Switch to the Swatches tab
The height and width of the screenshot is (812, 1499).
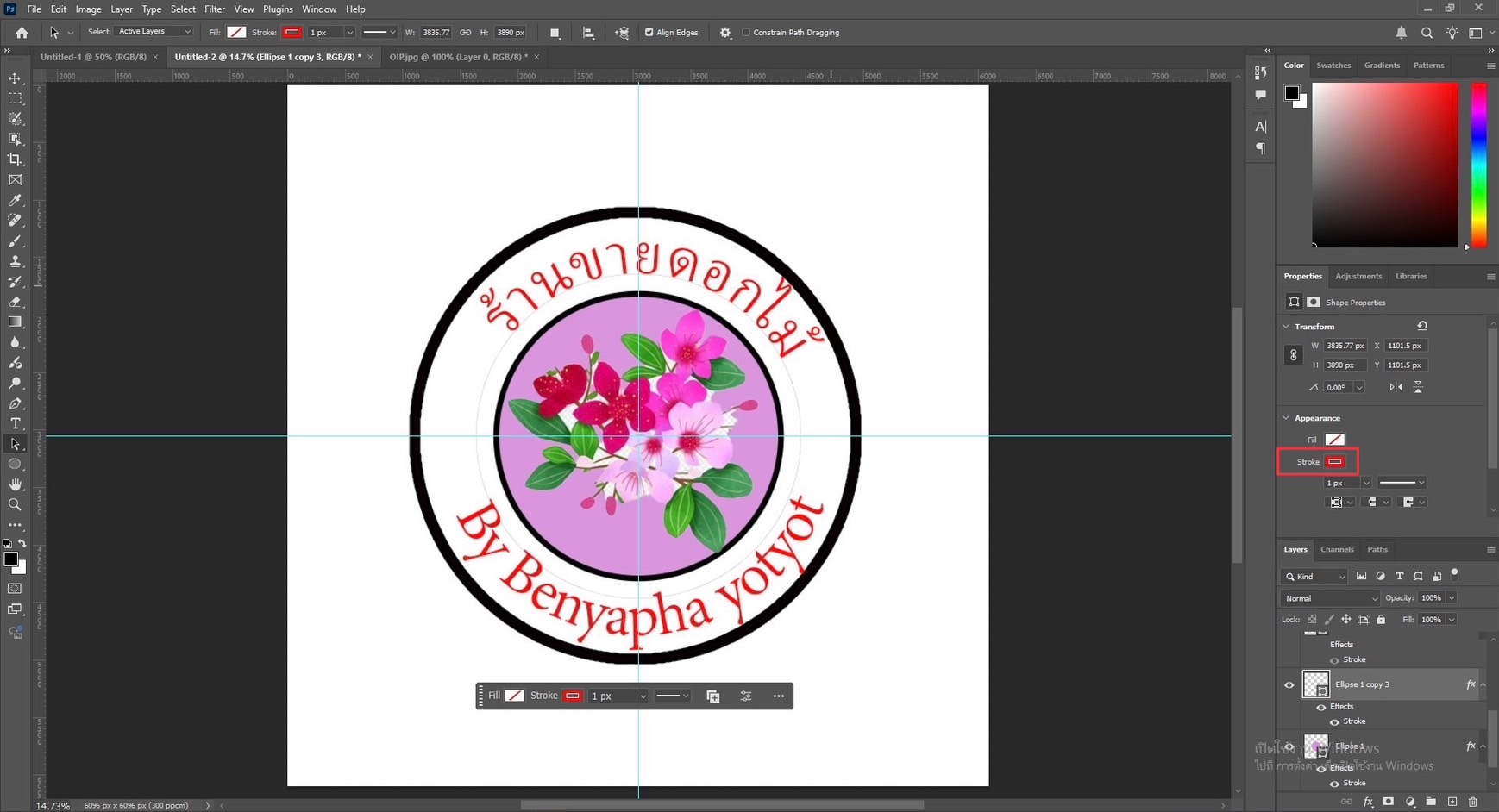click(x=1333, y=66)
